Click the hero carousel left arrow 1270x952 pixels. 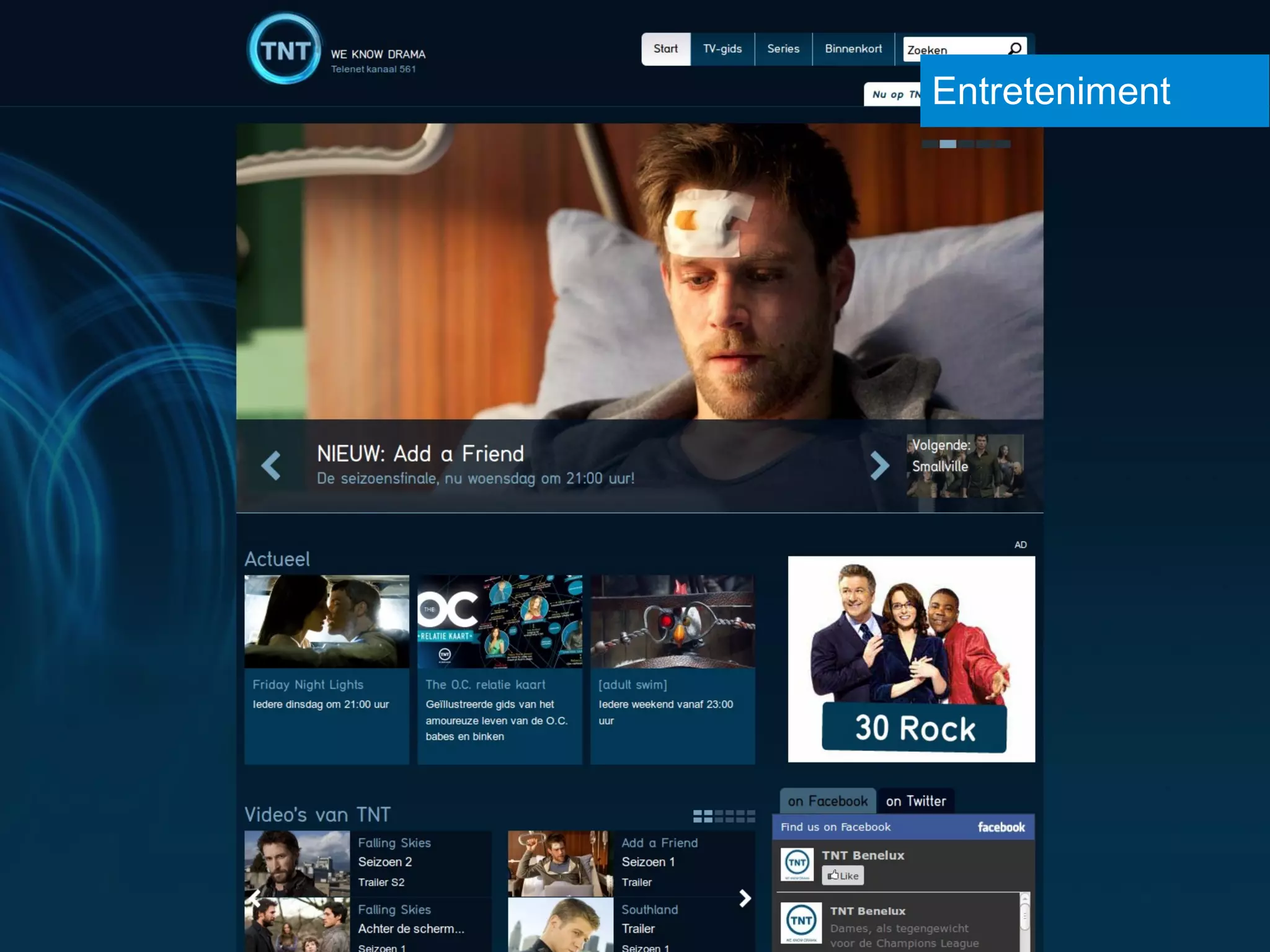click(x=271, y=465)
